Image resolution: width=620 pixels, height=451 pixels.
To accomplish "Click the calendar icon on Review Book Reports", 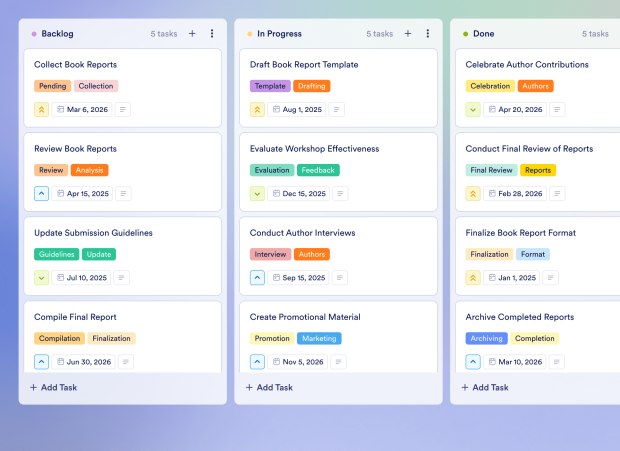I will pyautogui.click(x=60, y=194).
